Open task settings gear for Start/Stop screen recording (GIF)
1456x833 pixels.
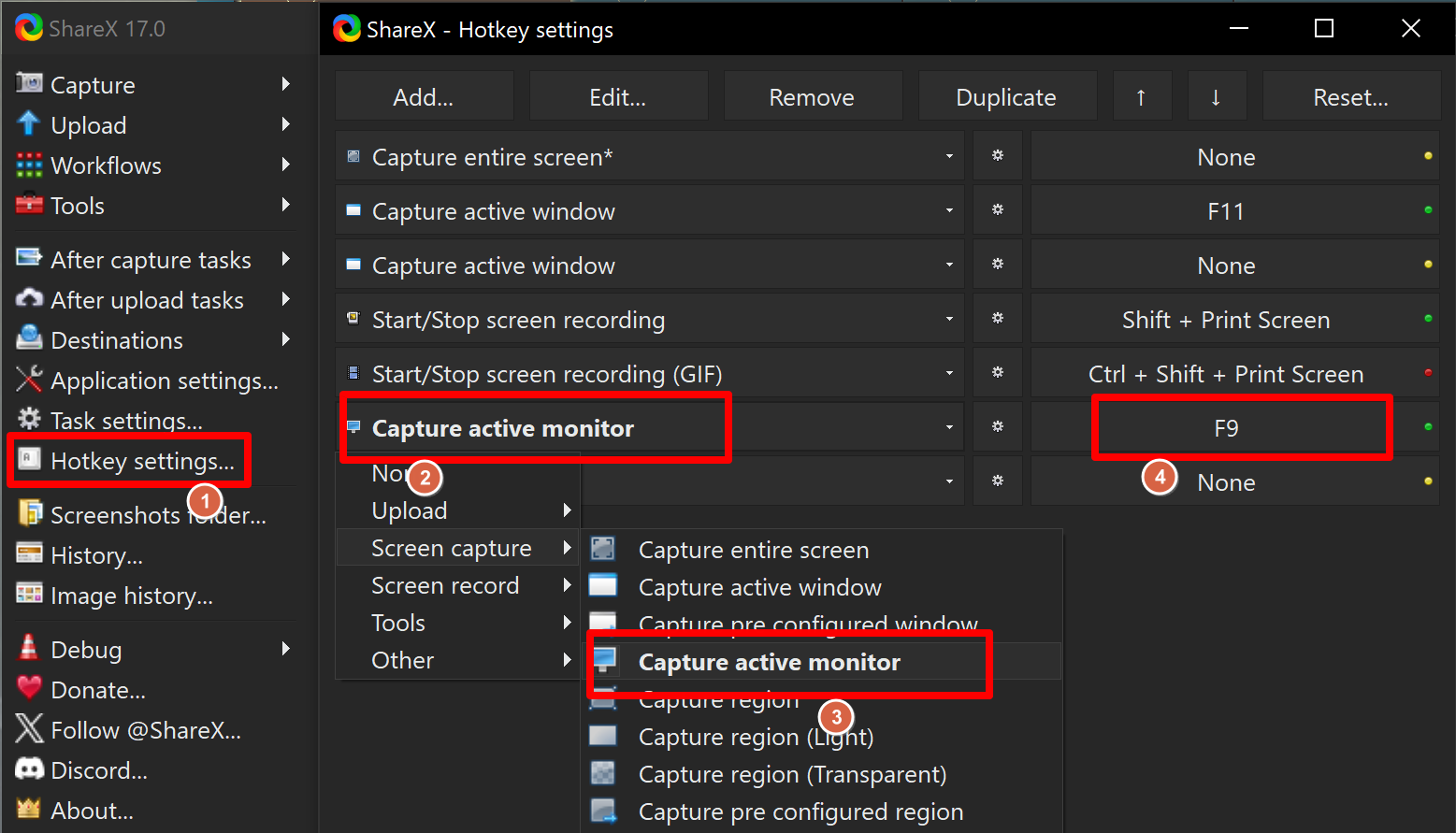[998, 373]
